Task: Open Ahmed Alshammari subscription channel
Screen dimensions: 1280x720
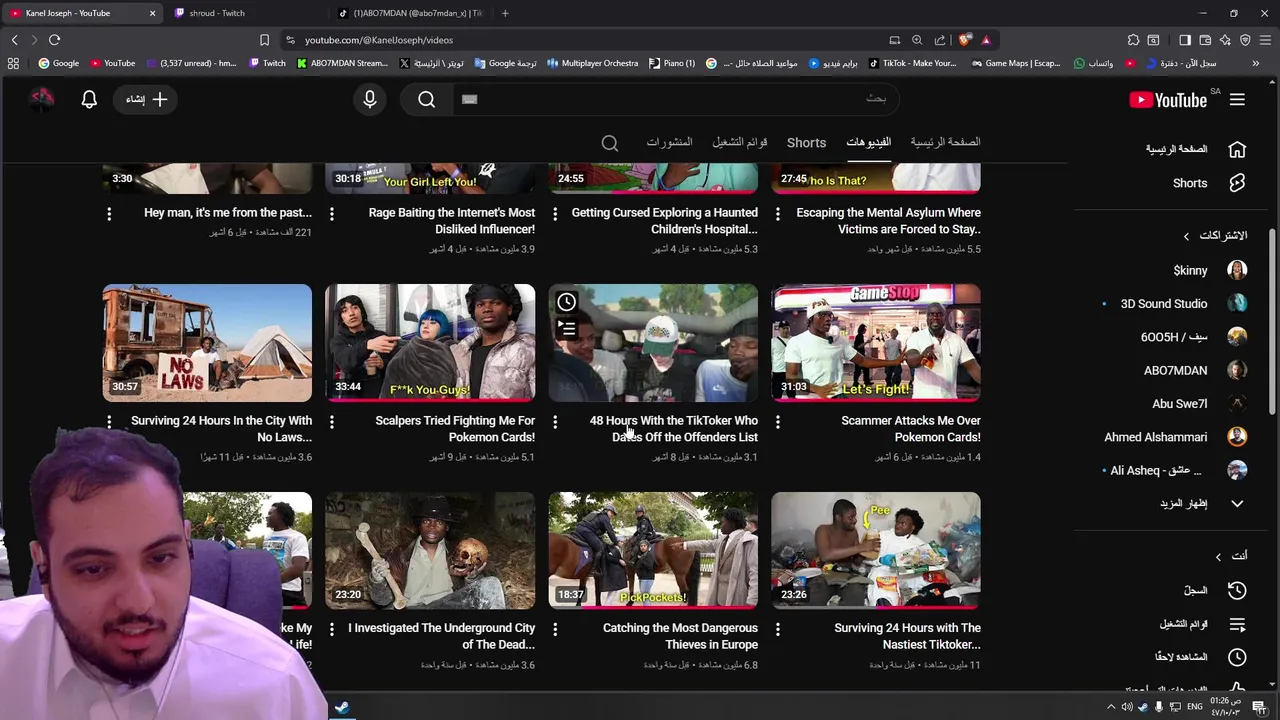Action: (x=1175, y=437)
